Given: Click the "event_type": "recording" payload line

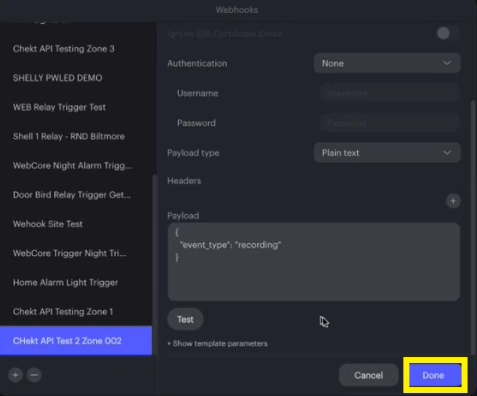Looking at the screenshot, I should (x=230, y=245).
